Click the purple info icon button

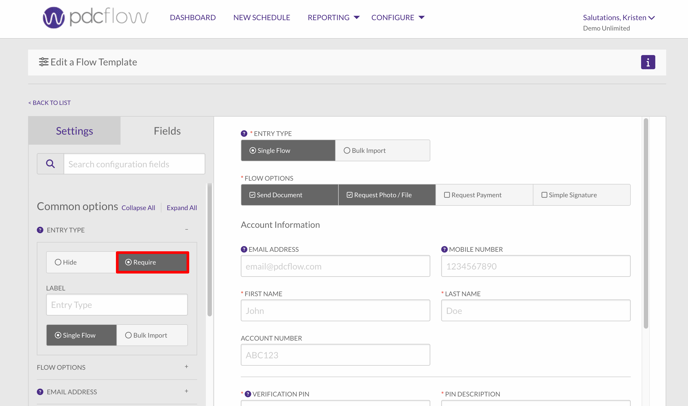point(648,62)
